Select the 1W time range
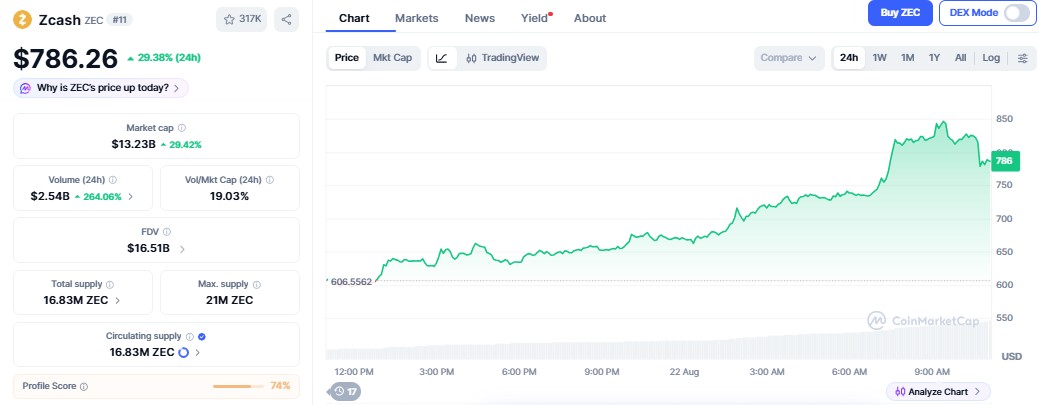This screenshot has width=1039, height=405. 879,58
